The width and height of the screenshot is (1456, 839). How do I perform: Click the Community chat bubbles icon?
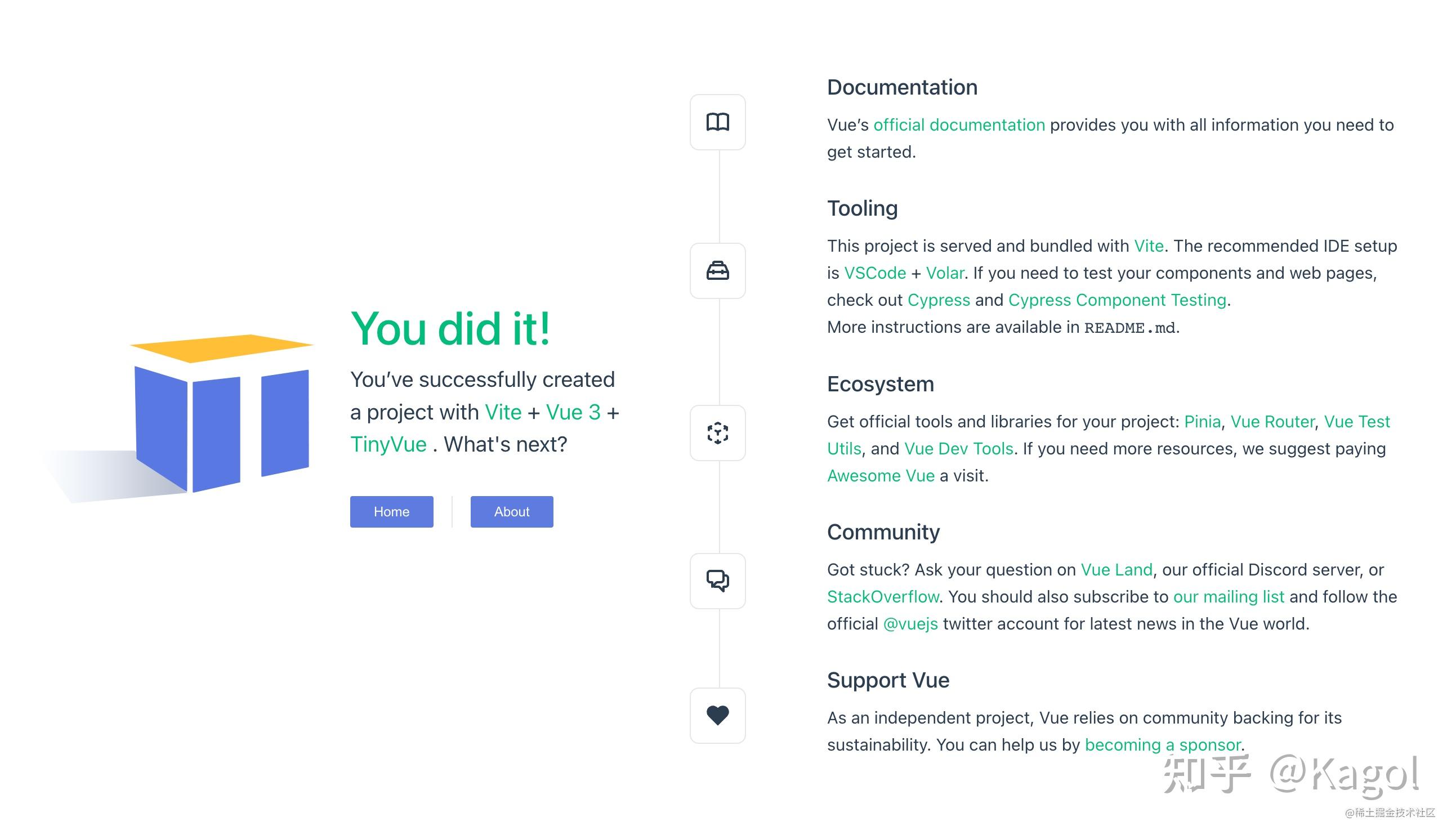[x=717, y=581]
